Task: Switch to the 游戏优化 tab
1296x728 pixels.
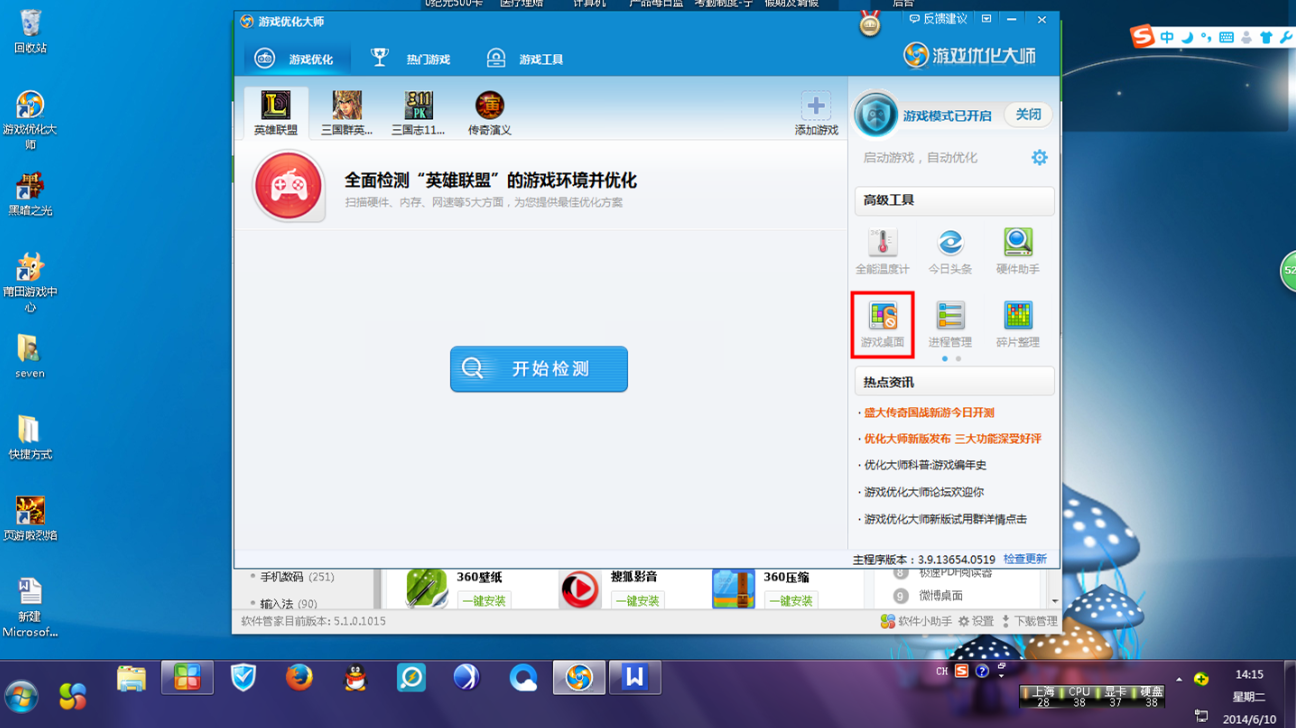Action: (x=297, y=59)
